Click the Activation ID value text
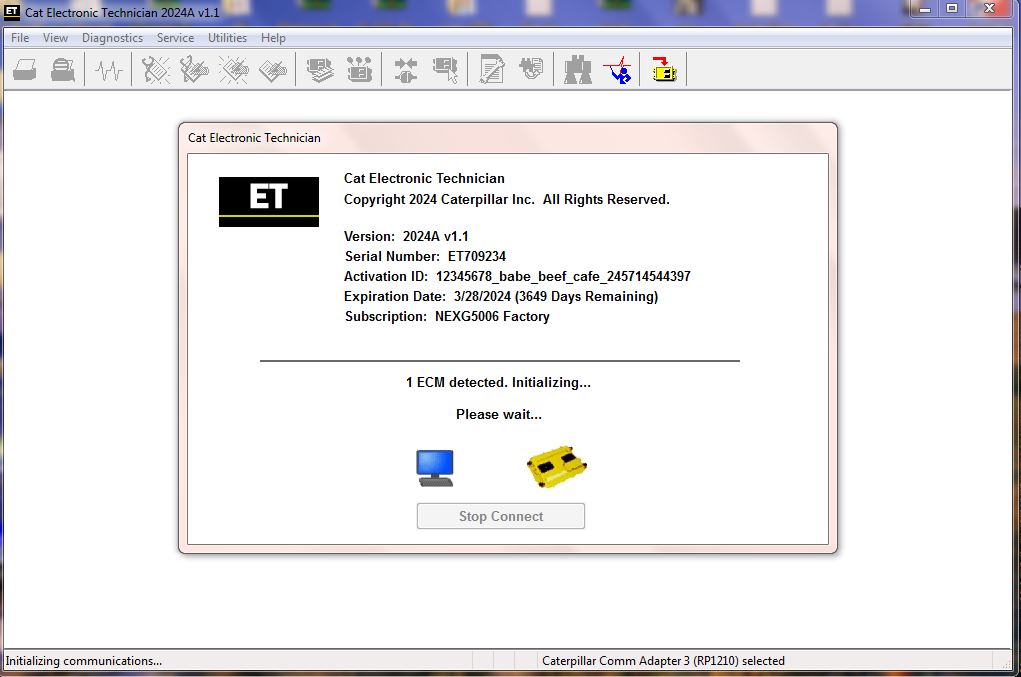This screenshot has height=677, width=1021. 563,277
